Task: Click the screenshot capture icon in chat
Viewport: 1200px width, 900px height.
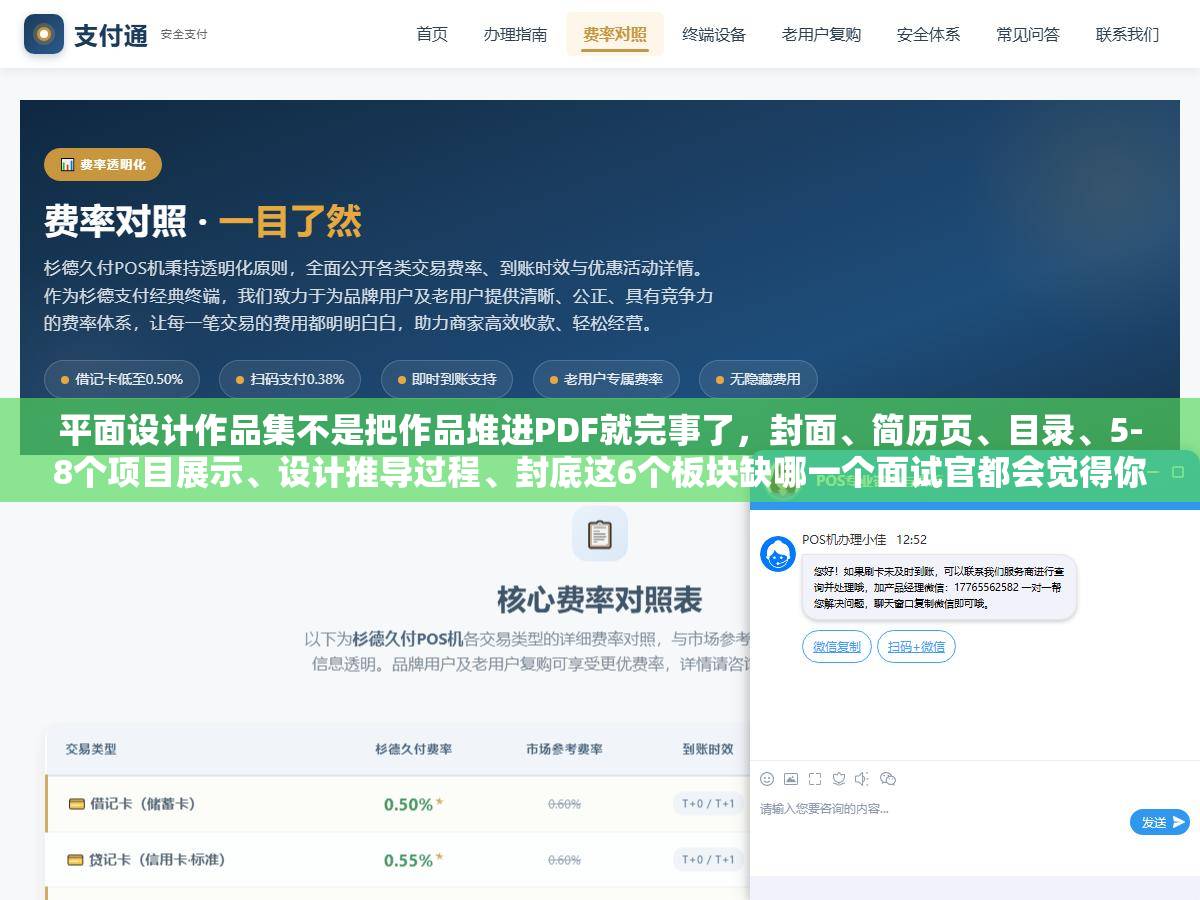Action: click(x=815, y=778)
